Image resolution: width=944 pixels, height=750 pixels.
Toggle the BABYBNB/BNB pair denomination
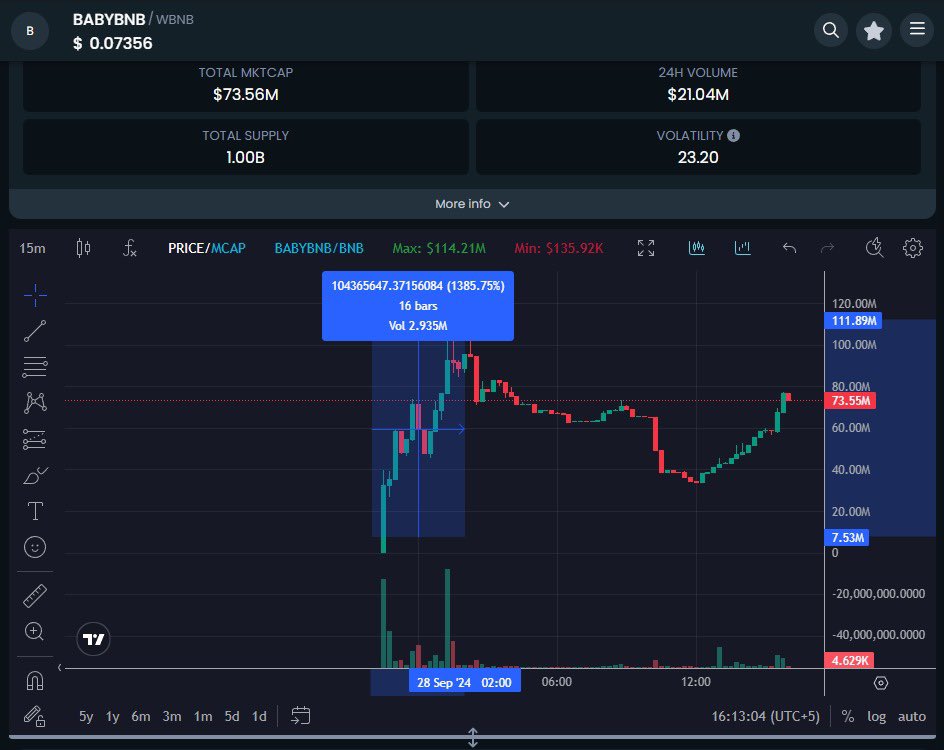click(319, 248)
